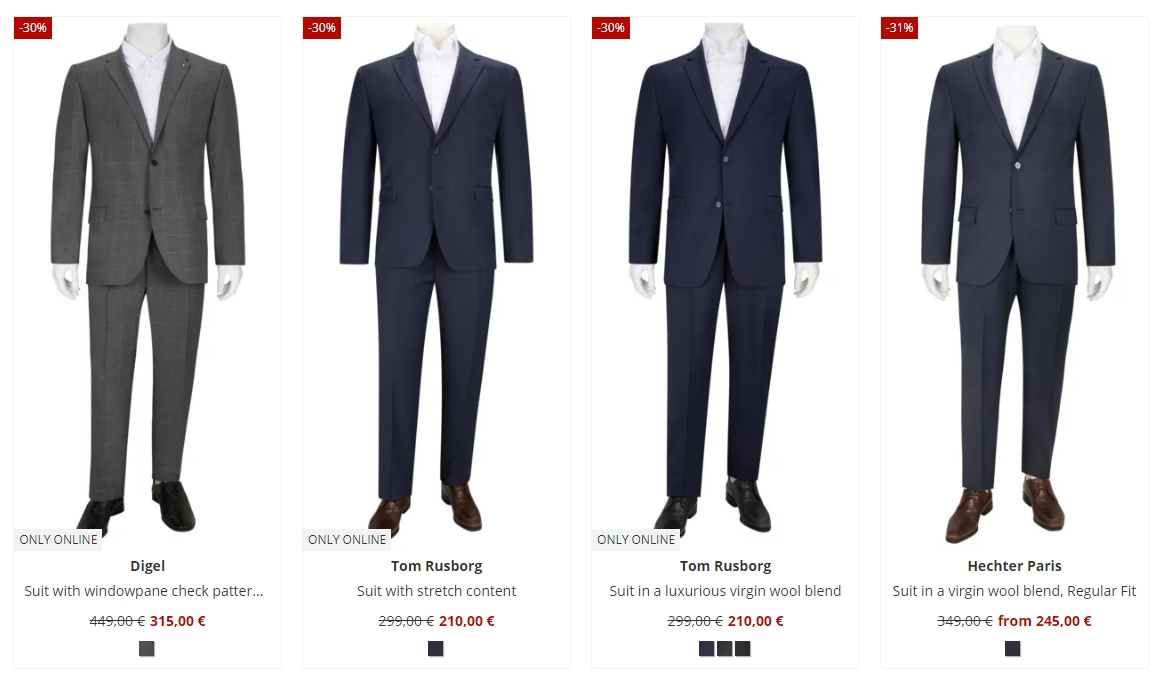
Task: Choose first navy swatch of luxurious wool suit
Action: pyautogui.click(x=706, y=649)
